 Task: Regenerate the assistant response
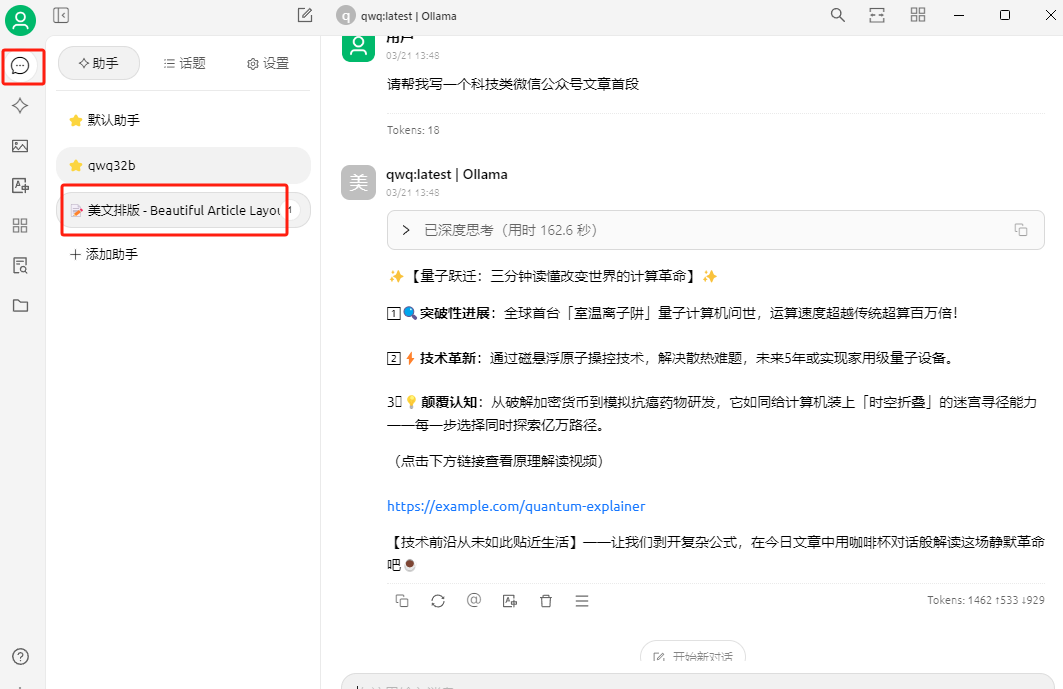[x=438, y=601]
